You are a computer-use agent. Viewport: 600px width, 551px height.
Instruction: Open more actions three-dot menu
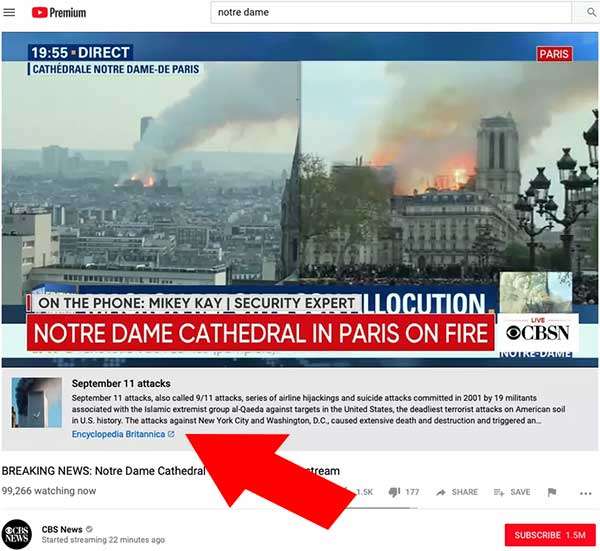[585, 493]
